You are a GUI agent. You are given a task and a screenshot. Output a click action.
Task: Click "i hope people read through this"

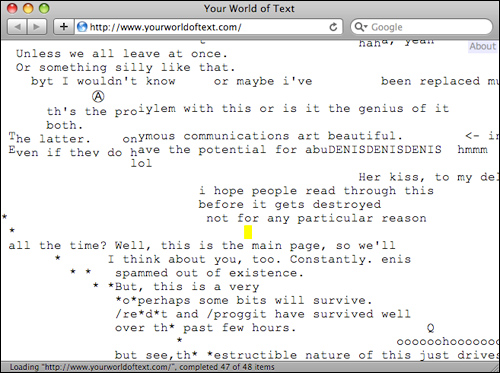coord(316,191)
